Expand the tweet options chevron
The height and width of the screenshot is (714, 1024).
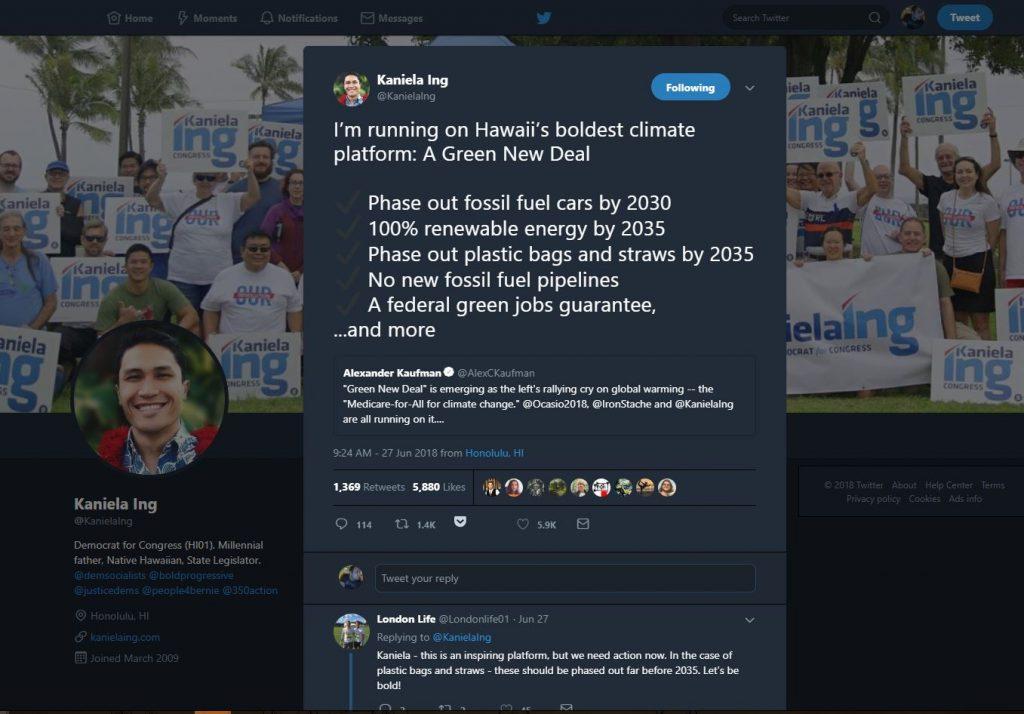click(750, 88)
